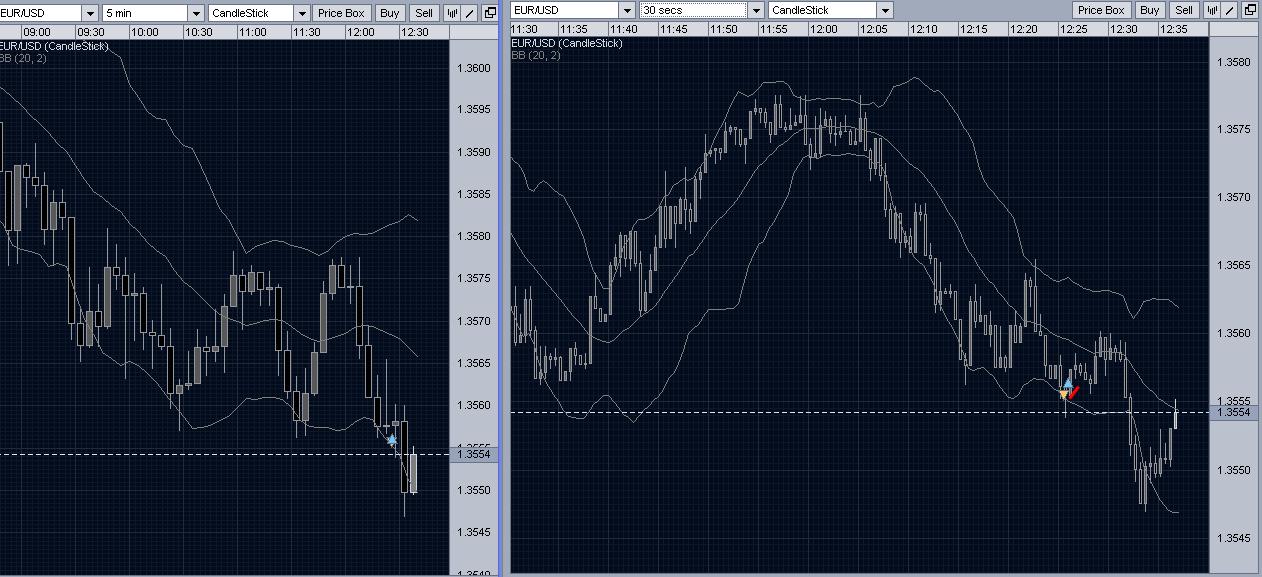Detach left chart window icon
The height and width of the screenshot is (577, 1262).
(489, 13)
